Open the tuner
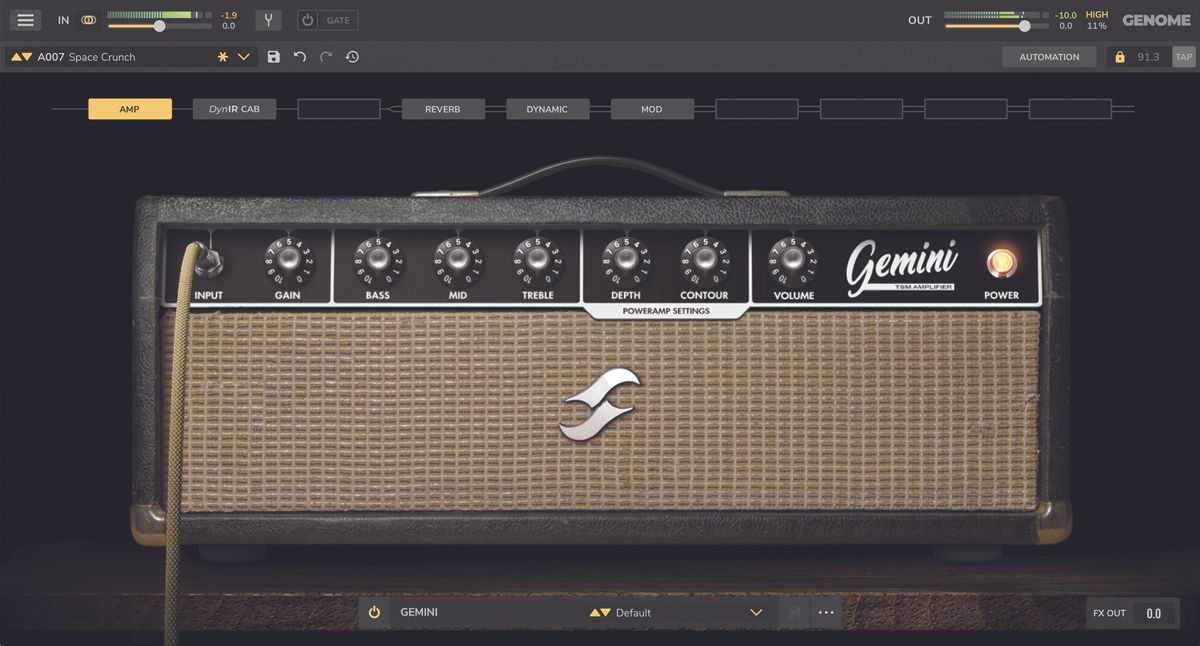The image size is (1200, 646). tap(268, 19)
